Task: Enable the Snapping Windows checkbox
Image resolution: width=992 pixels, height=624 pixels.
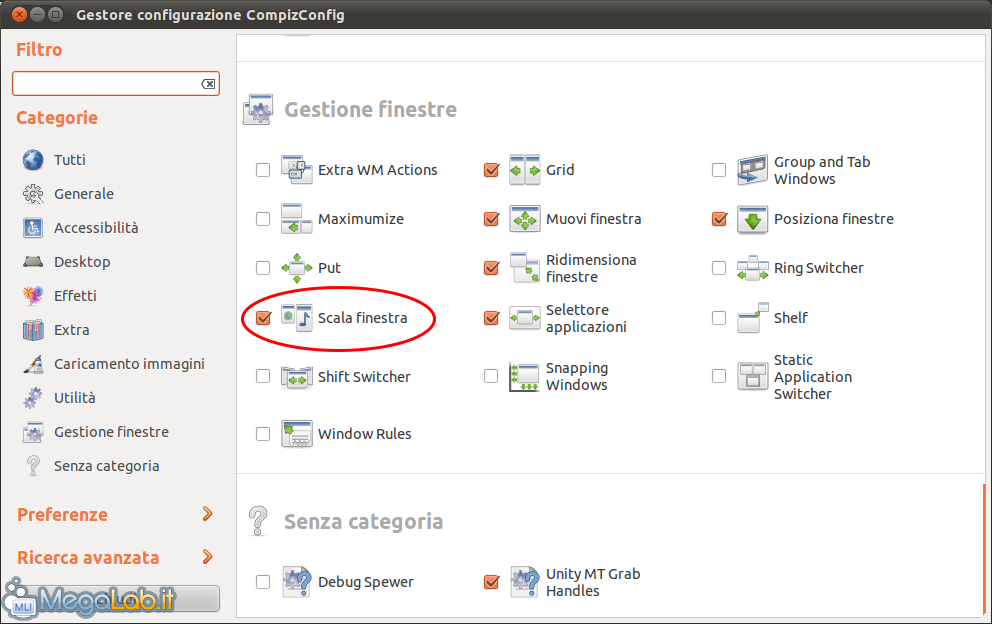Action: click(491, 376)
